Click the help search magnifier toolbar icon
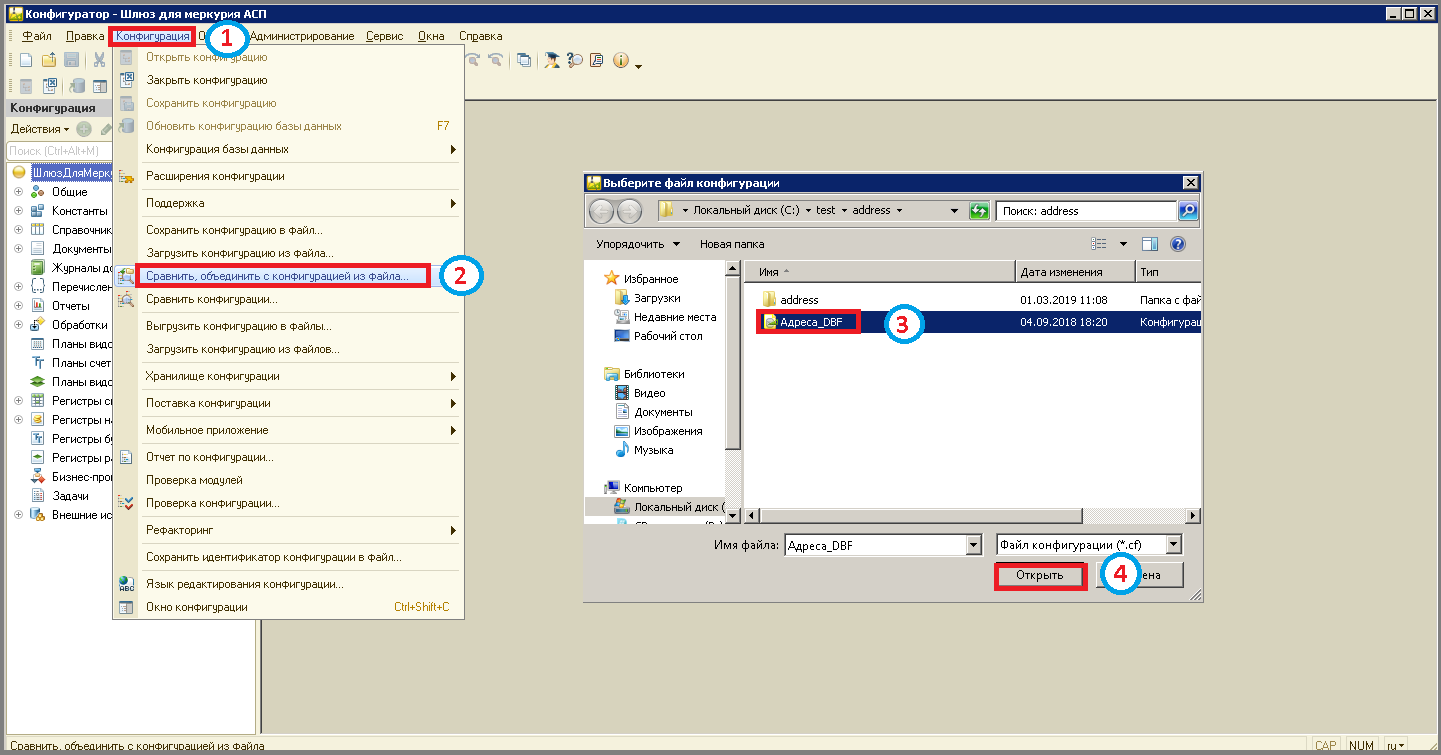 (x=575, y=60)
